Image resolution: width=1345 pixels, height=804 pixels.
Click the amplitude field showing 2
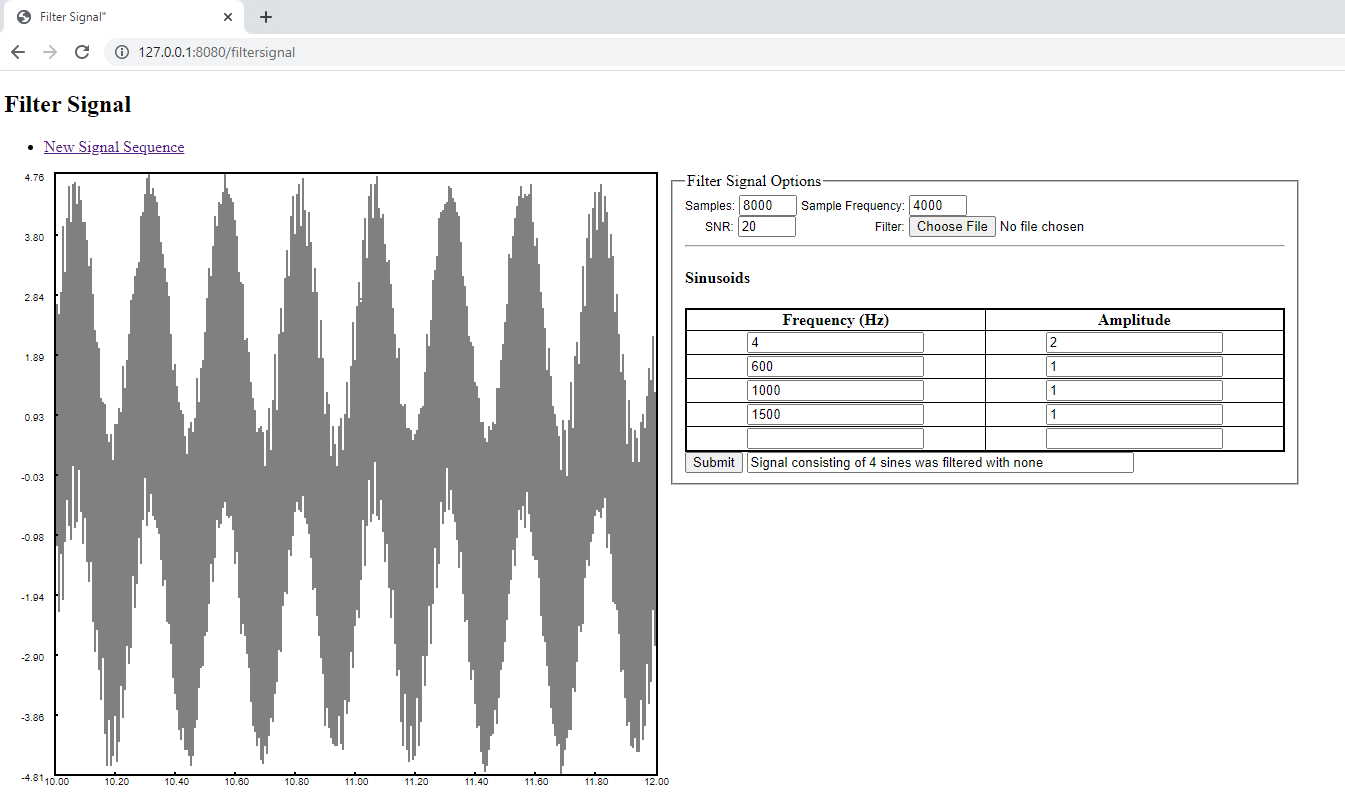pyautogui.click(x=1134, y=341)
